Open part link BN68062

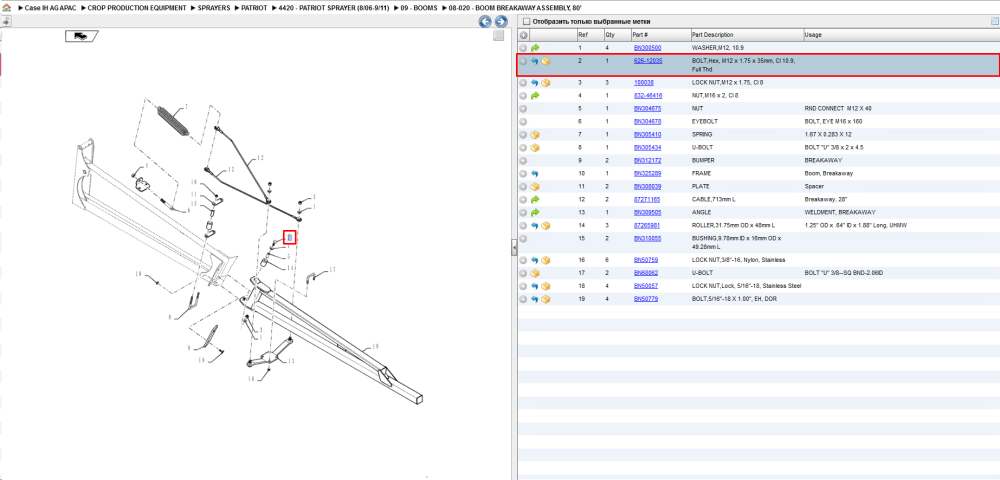tap(645, 273)
